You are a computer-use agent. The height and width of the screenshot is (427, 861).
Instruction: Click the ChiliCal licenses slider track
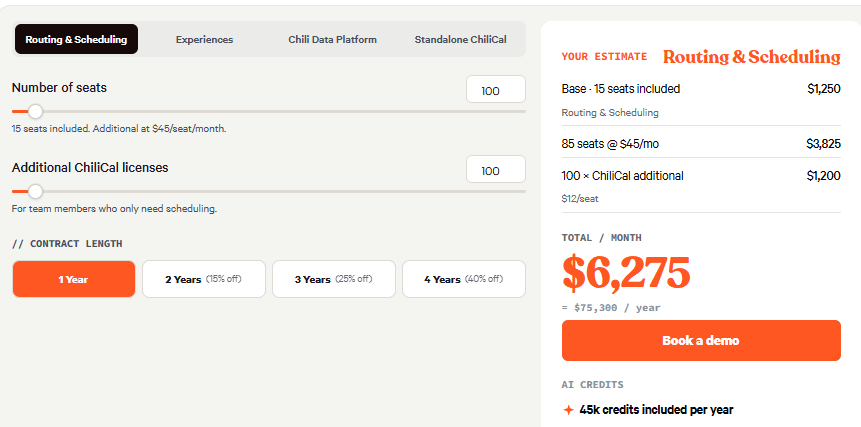tap(269, 192)
